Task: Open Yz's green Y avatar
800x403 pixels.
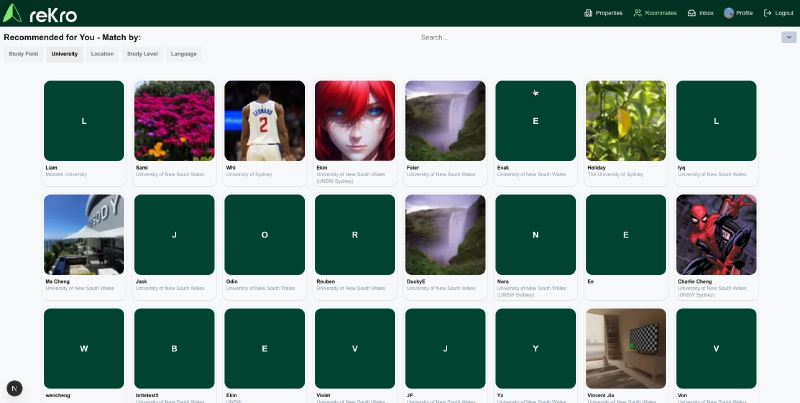Action: click(536, 348)
